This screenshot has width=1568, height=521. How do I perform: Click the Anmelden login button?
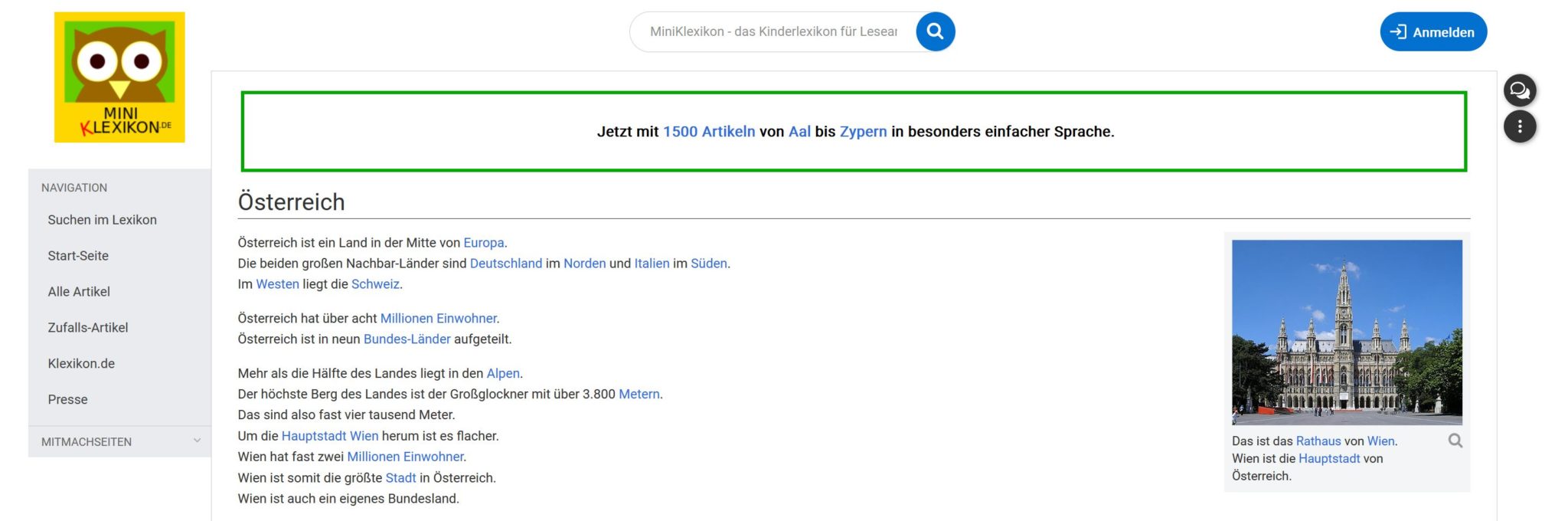[x=1432, y=32]
